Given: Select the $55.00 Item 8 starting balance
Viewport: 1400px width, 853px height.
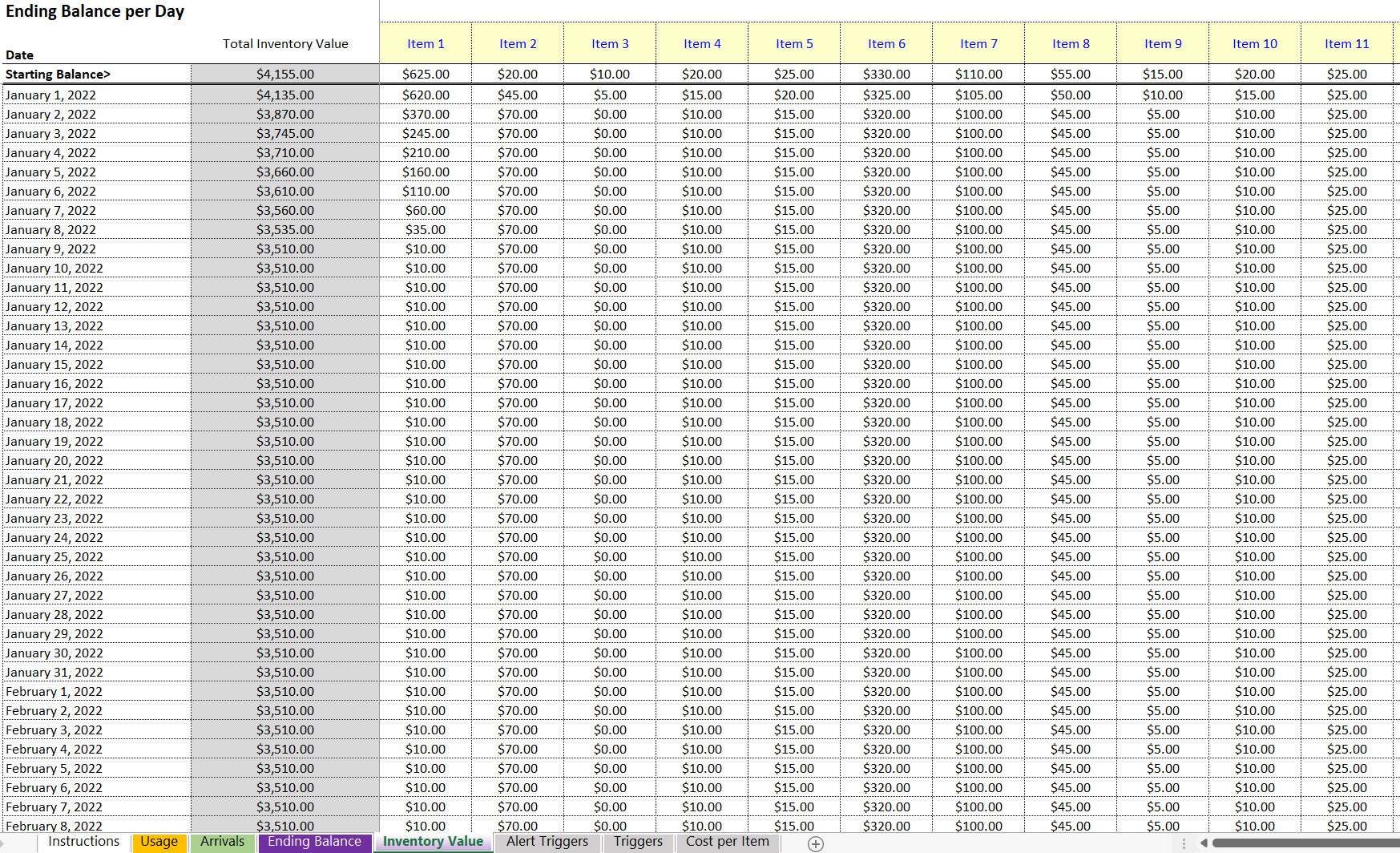Looking at the screenshot, I should pos(1071,74).
